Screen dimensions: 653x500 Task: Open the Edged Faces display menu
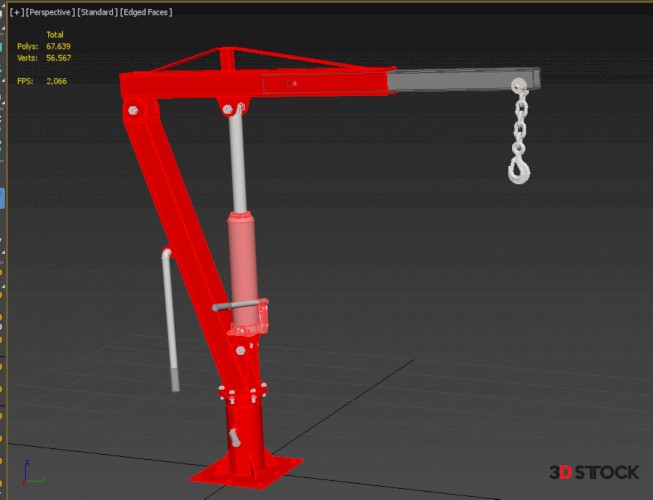(146, 12)
